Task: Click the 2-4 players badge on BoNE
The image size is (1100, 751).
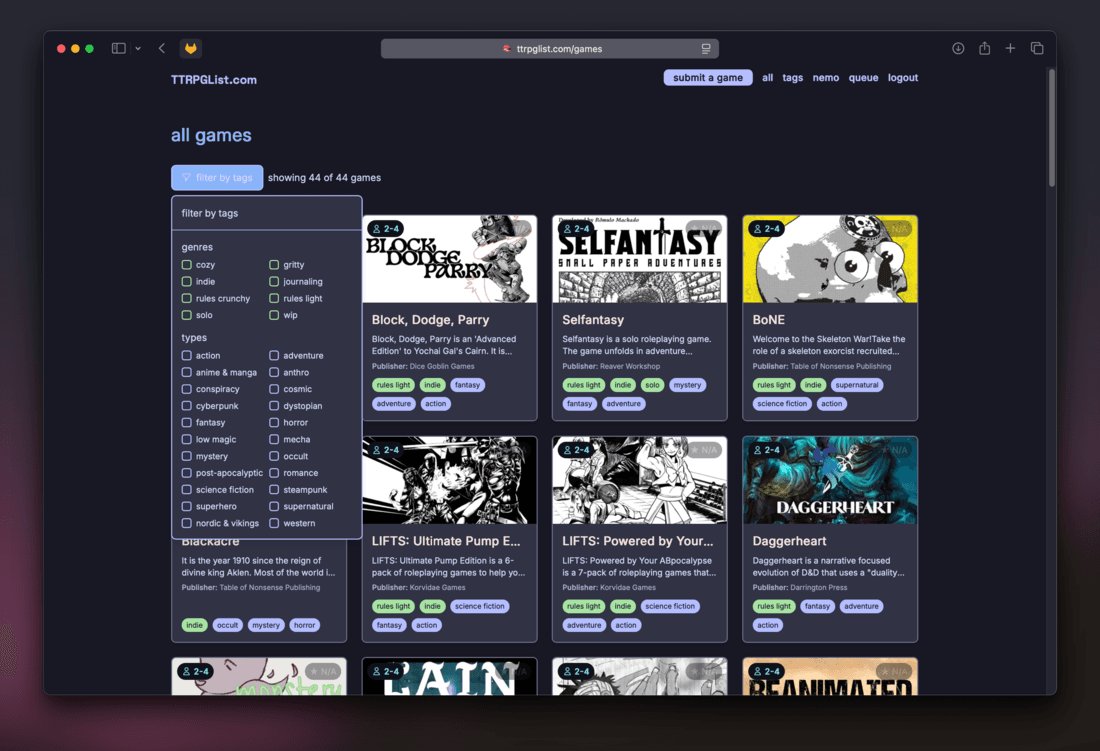Action: click(x=766, y=229)
